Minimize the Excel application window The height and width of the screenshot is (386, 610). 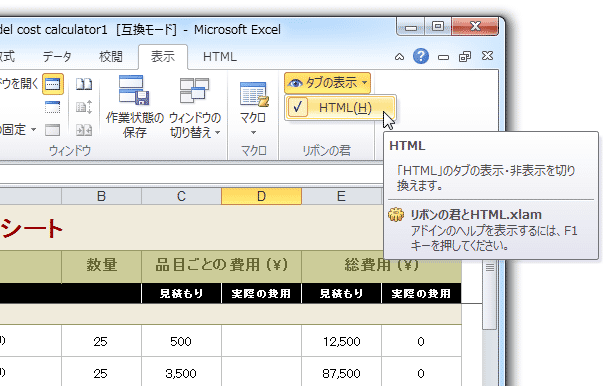click(x=410, y=27)
